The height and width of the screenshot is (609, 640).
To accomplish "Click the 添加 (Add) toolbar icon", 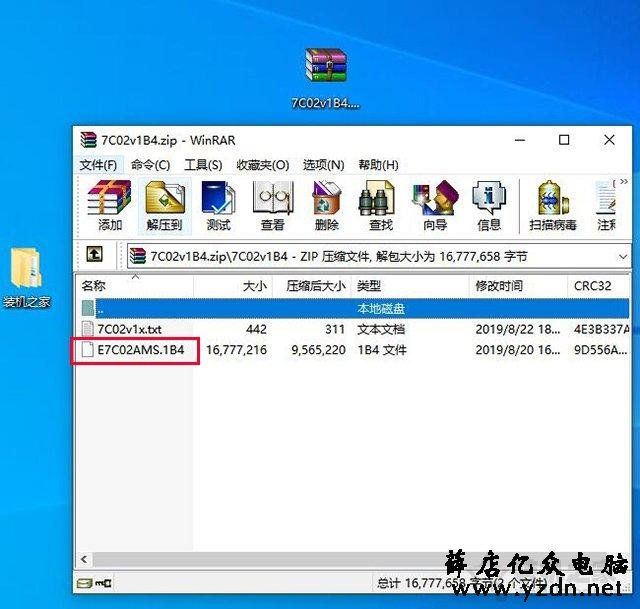I will [x=109, y=206].
